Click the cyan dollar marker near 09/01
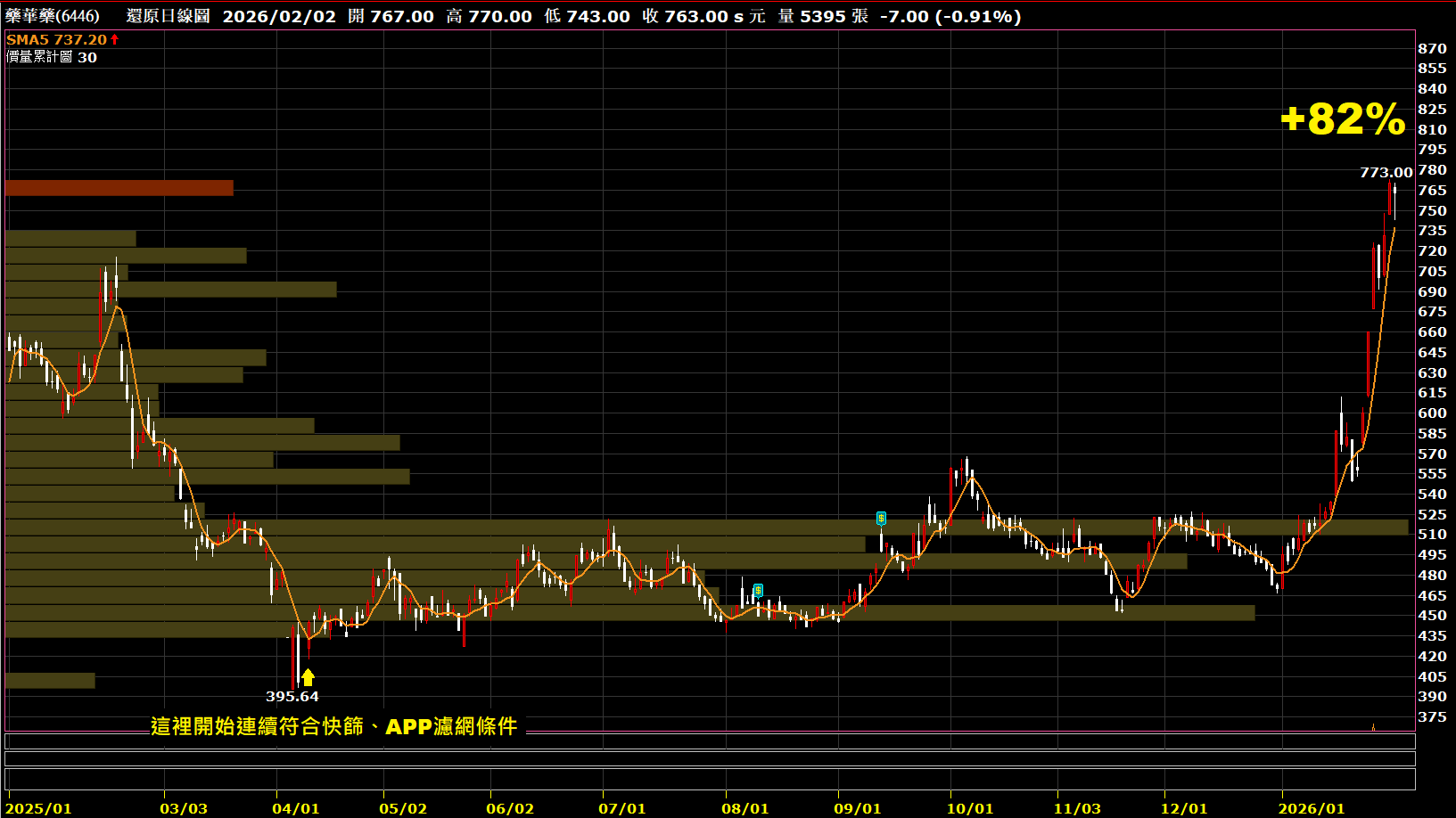 coord(881,519)
